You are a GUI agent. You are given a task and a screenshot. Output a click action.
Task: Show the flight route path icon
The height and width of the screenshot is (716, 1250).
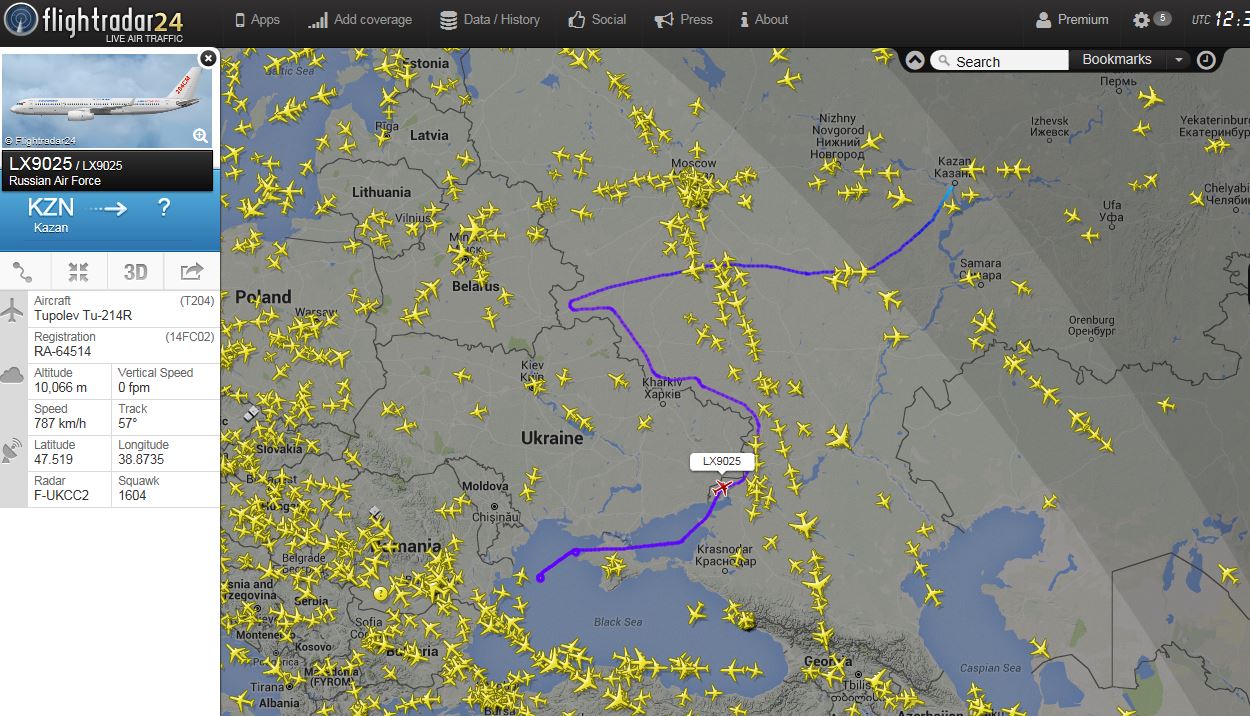pos(24,271)
